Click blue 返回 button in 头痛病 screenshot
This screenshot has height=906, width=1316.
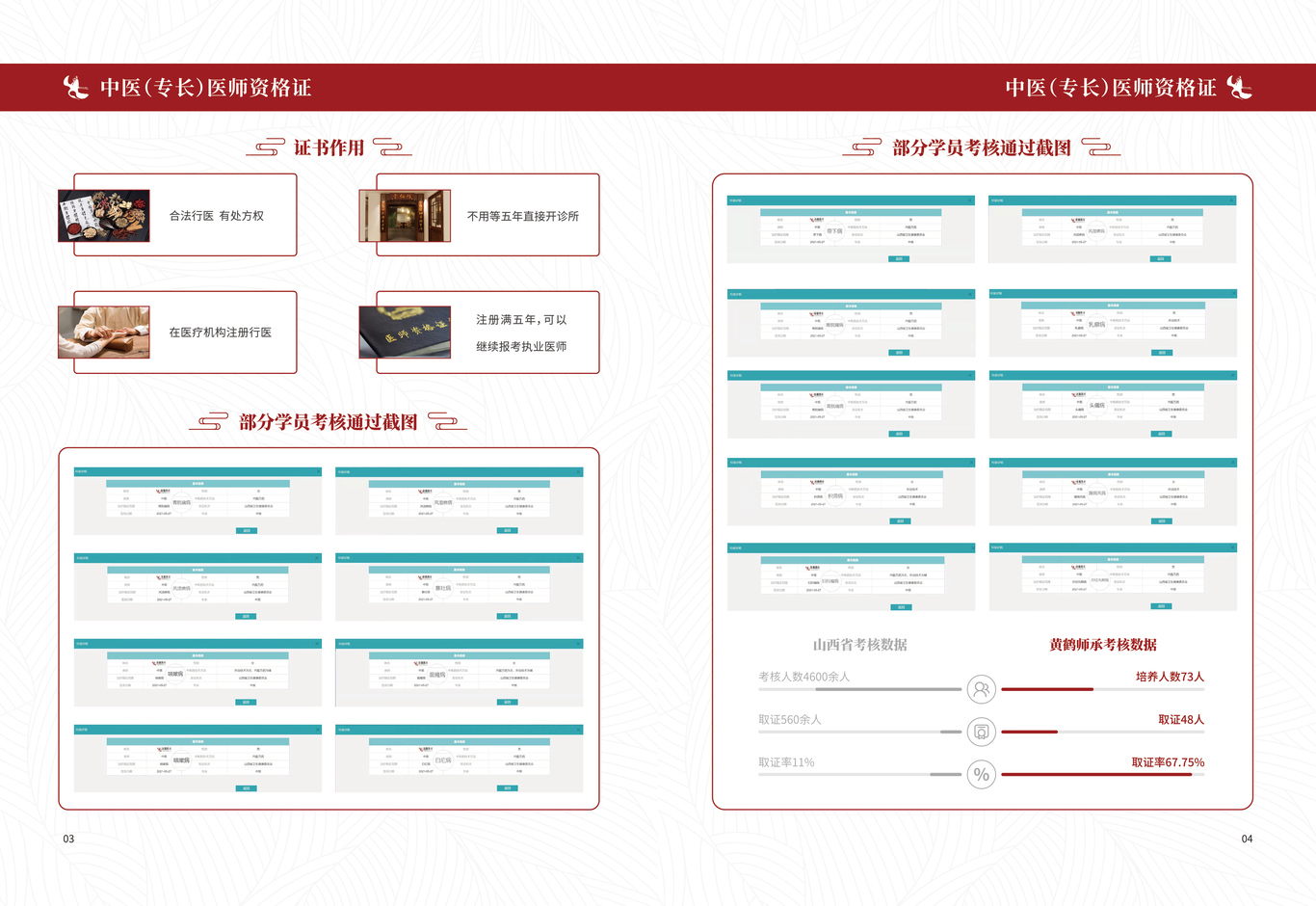[x=1162, y=434]
